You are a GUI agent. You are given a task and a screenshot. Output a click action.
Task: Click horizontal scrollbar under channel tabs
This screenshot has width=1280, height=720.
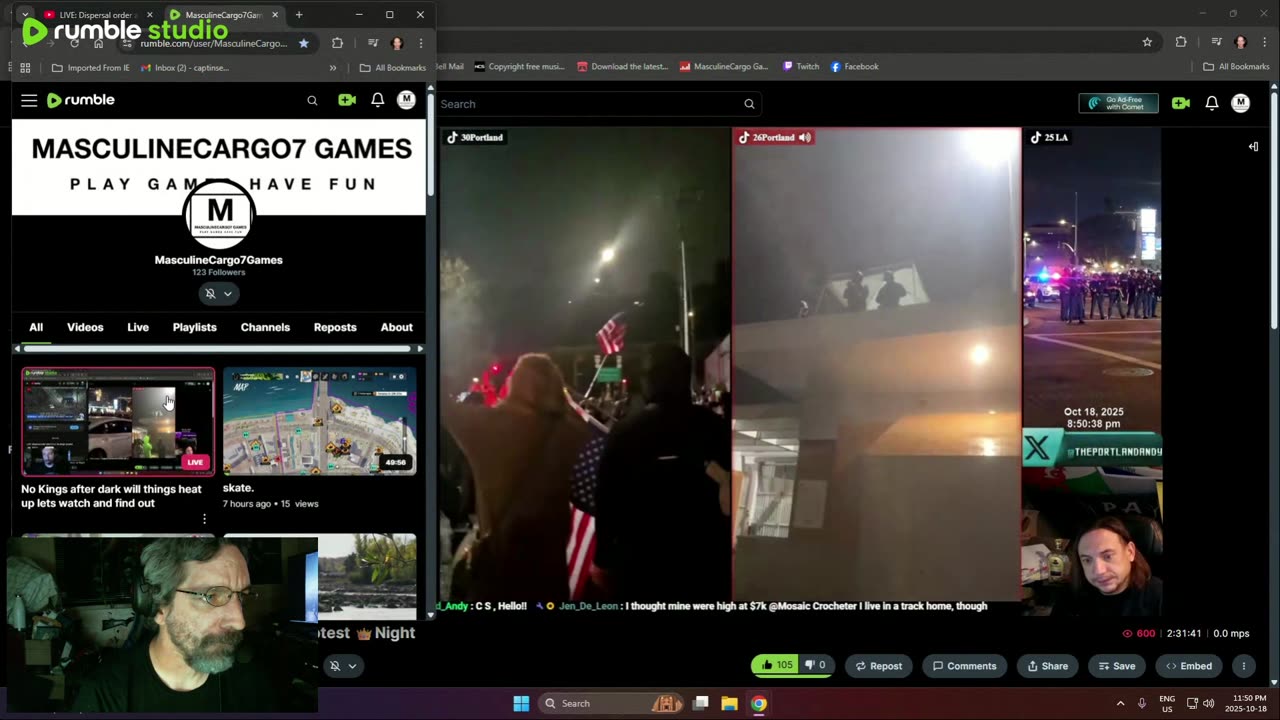pyautogui.click(x=218, y=348)
